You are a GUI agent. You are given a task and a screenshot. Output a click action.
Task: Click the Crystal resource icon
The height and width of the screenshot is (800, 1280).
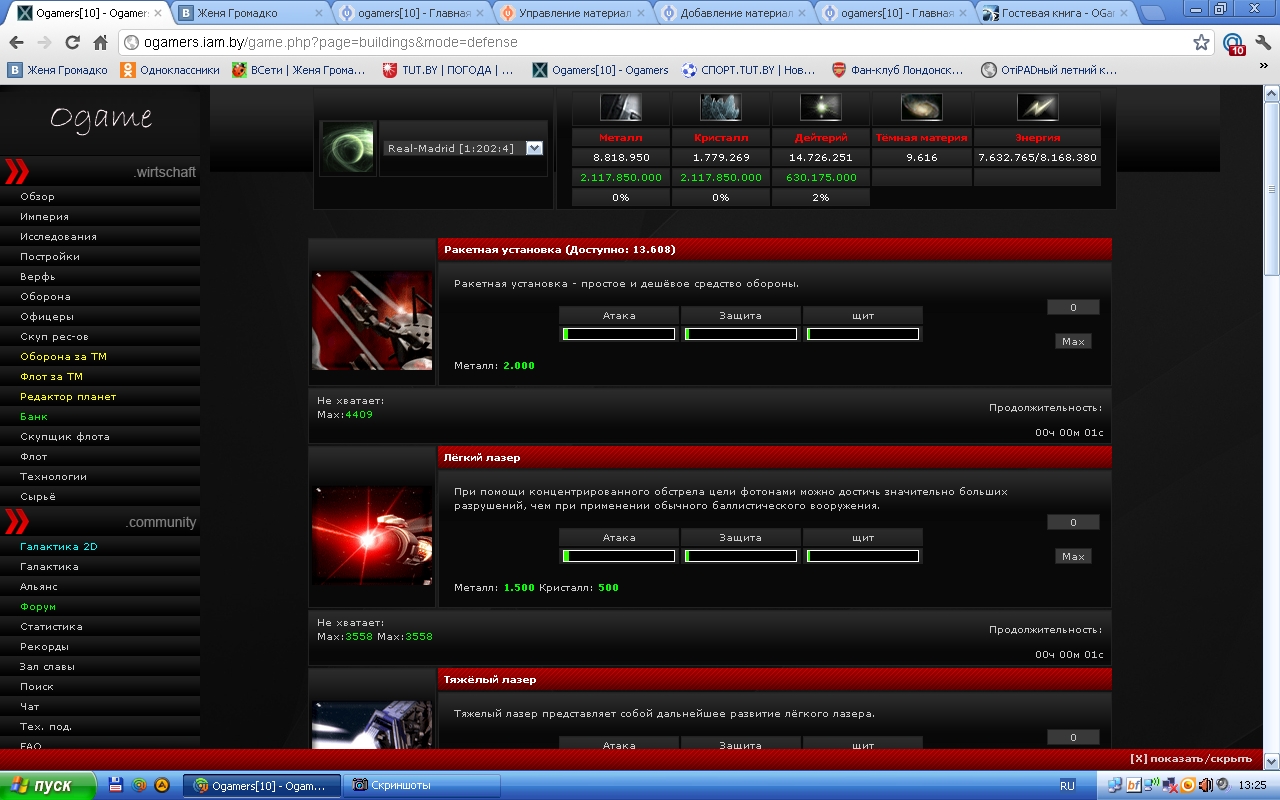pos(721,107)
